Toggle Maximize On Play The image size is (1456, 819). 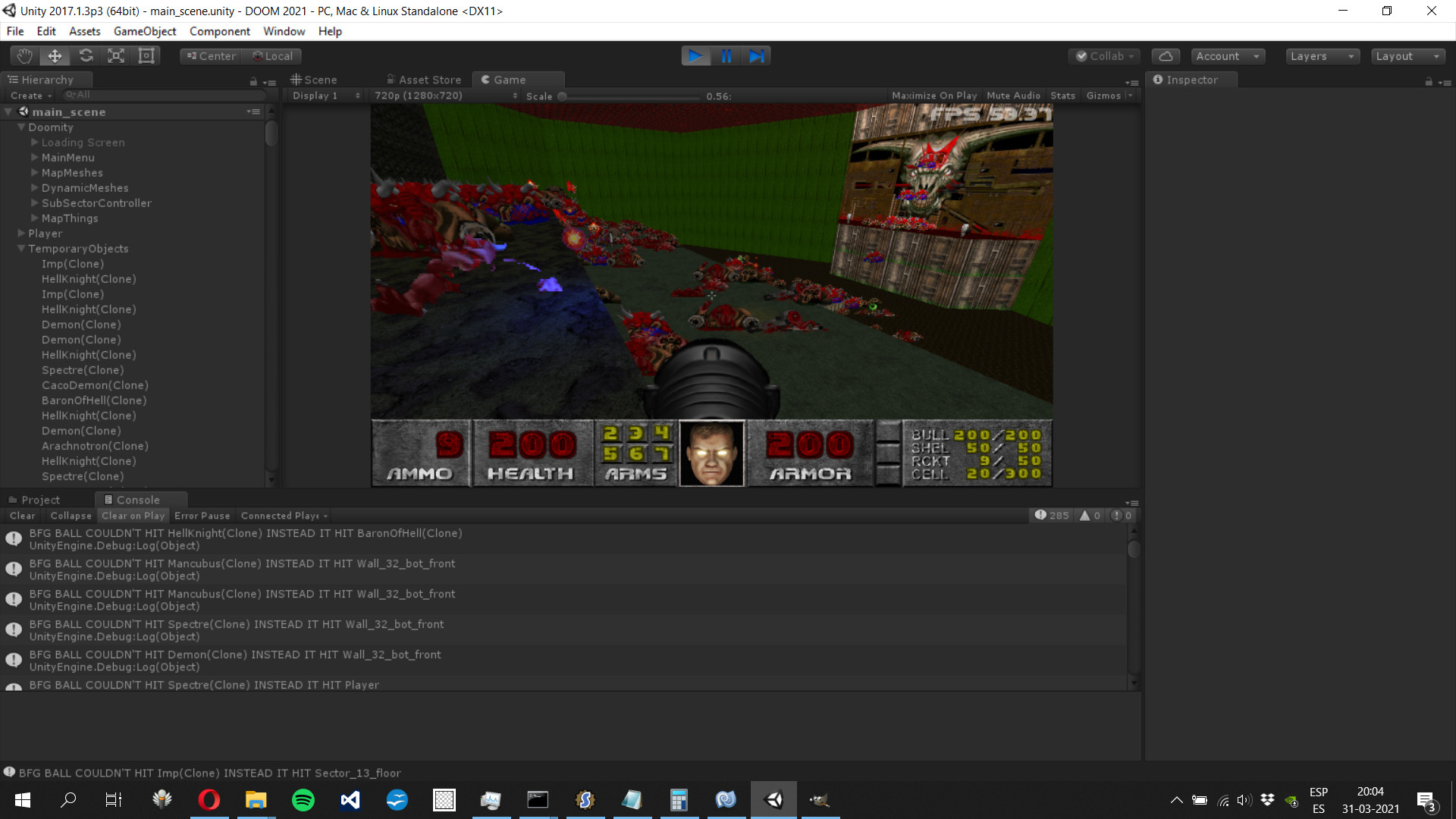pos(934,96)
